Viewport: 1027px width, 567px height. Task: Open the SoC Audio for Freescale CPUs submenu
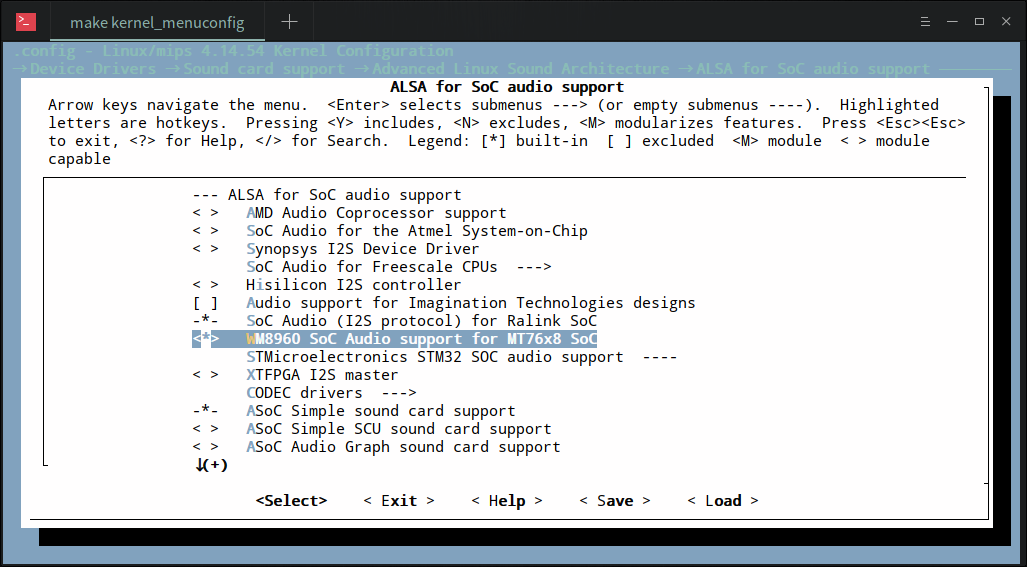coord(399,267)
